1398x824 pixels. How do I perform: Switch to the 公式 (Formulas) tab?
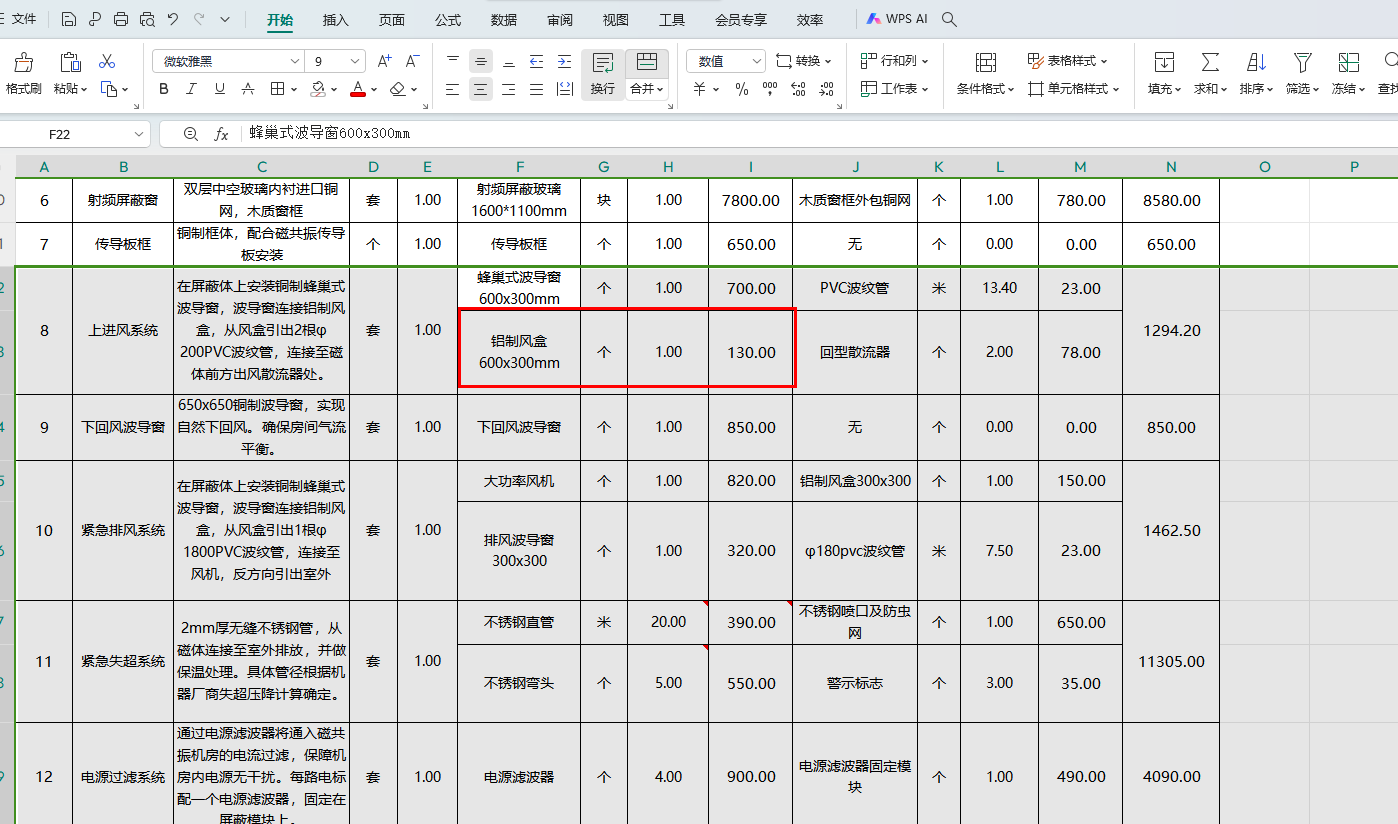448,20
